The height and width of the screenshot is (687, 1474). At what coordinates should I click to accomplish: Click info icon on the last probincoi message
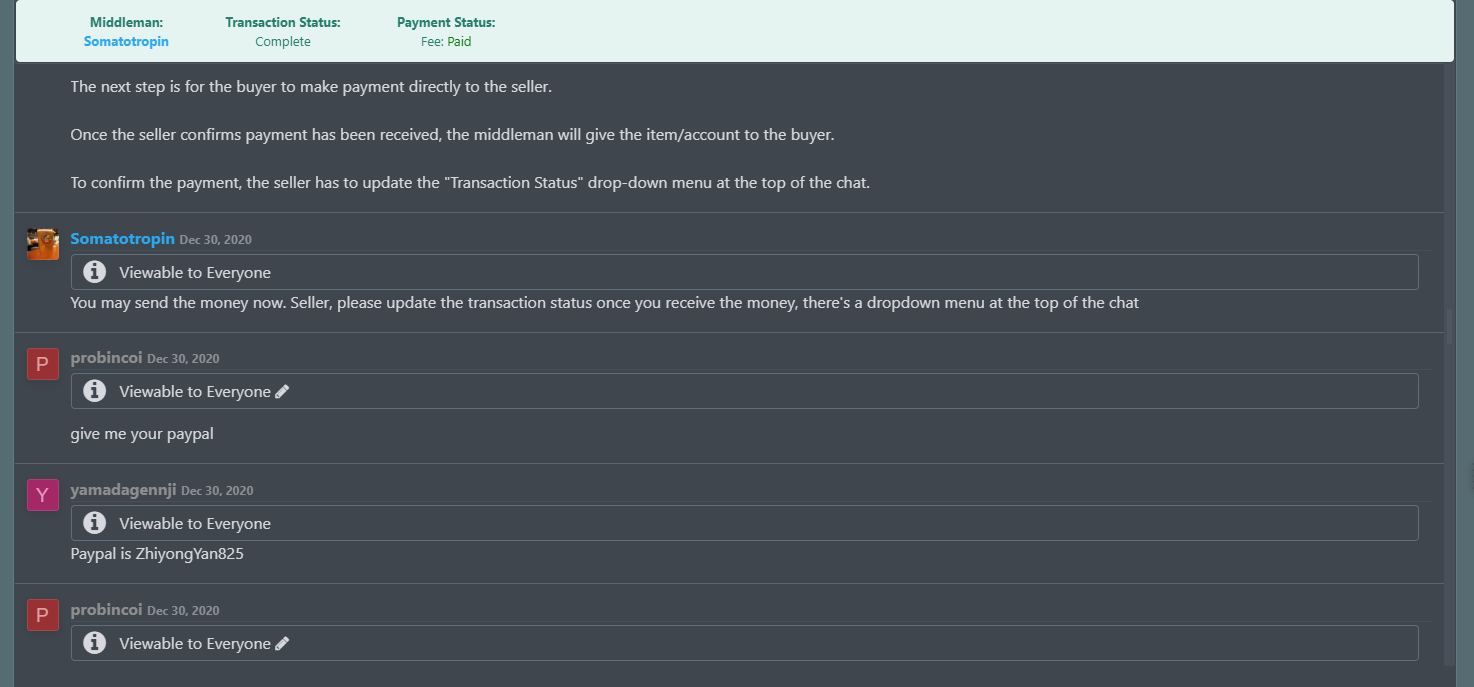click(95, 643)
